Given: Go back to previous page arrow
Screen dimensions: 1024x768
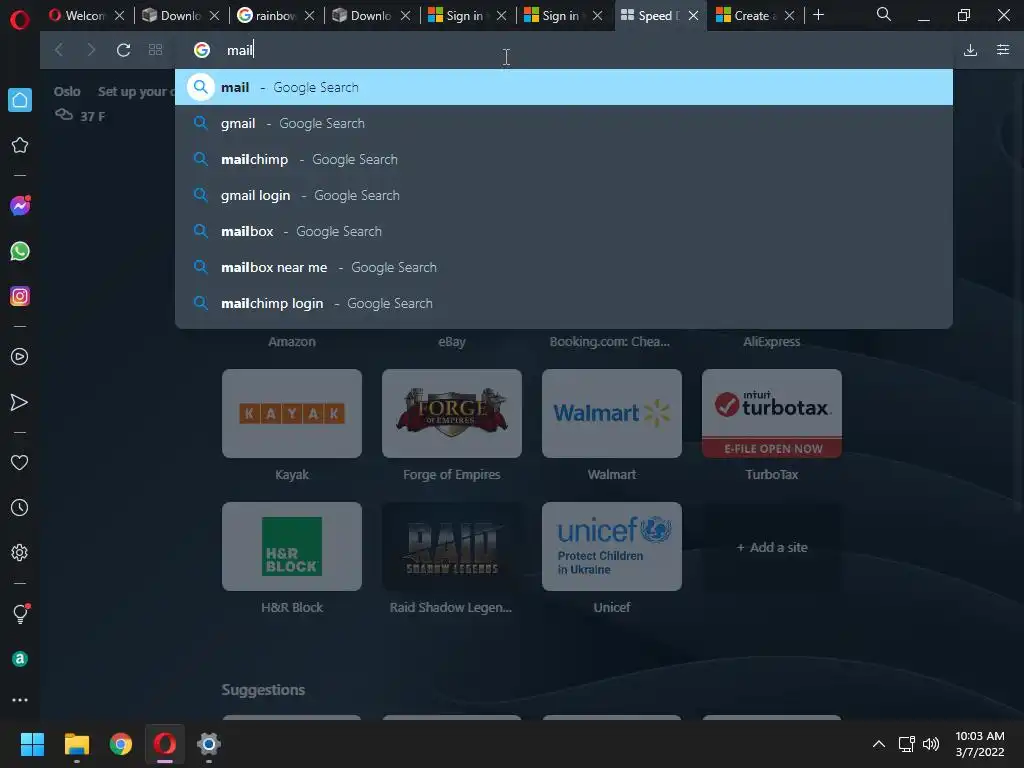Looking at the screenshot, I should coord(59,50).
